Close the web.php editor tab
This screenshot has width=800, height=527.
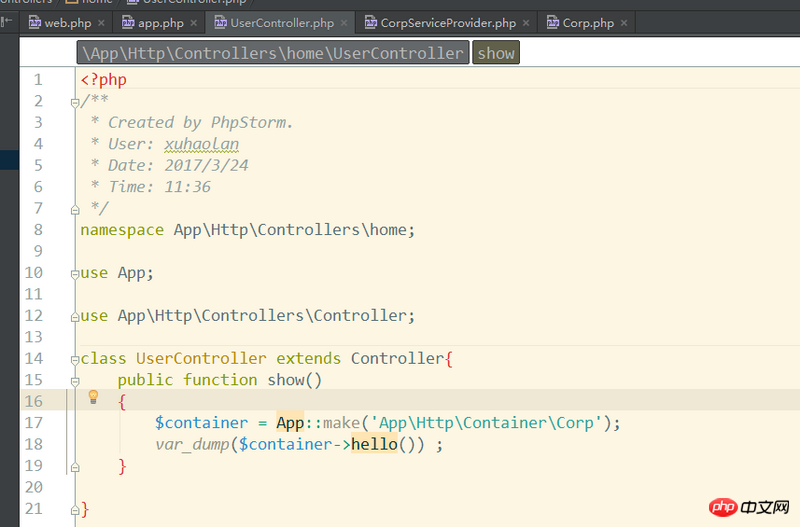point(100,23)
